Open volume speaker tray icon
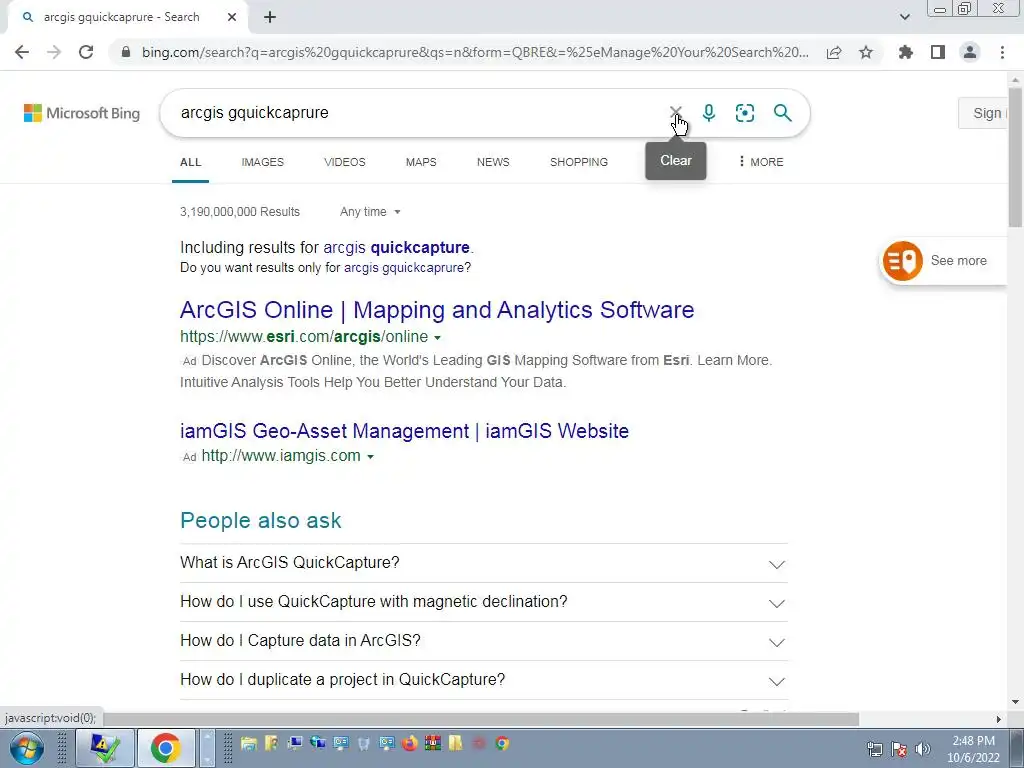 923,749
